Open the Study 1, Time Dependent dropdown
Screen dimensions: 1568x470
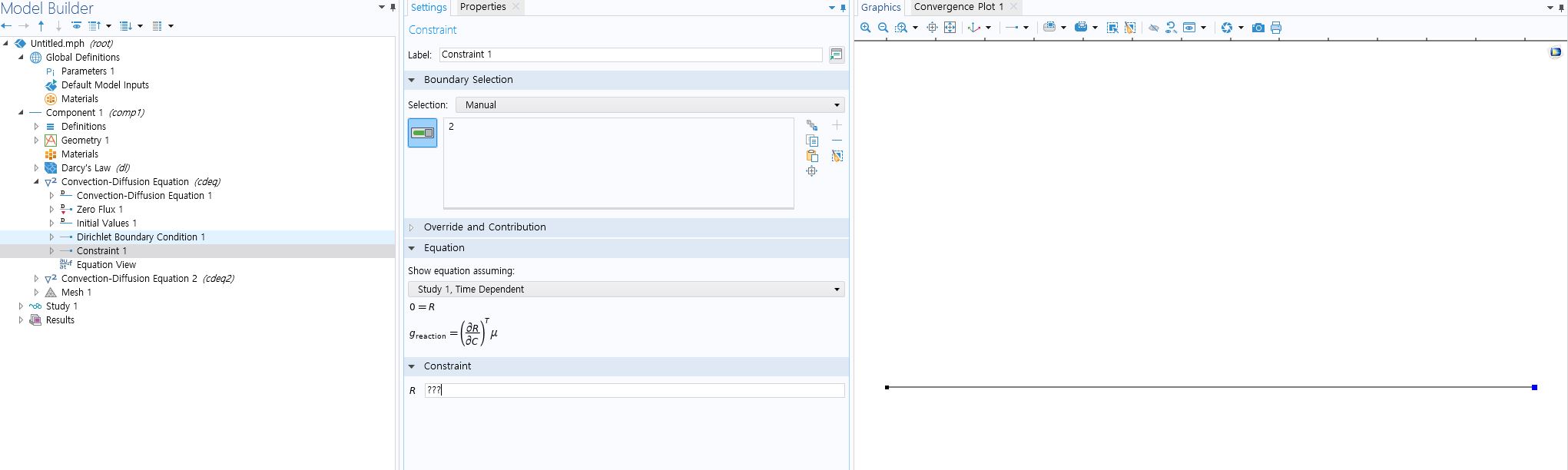626,290
